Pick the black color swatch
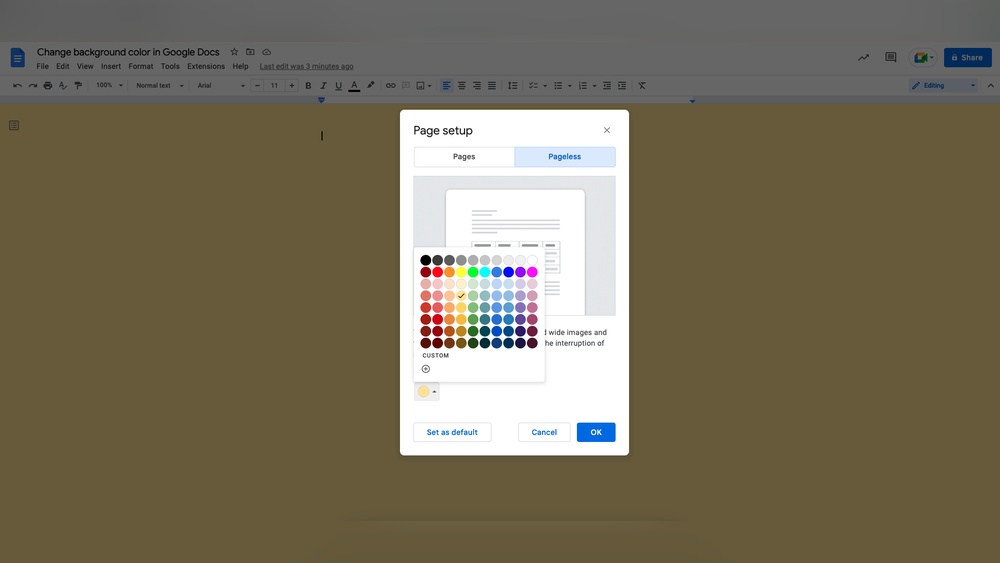The height and width of the screenshot is (563, 1000). click(426, 260)
